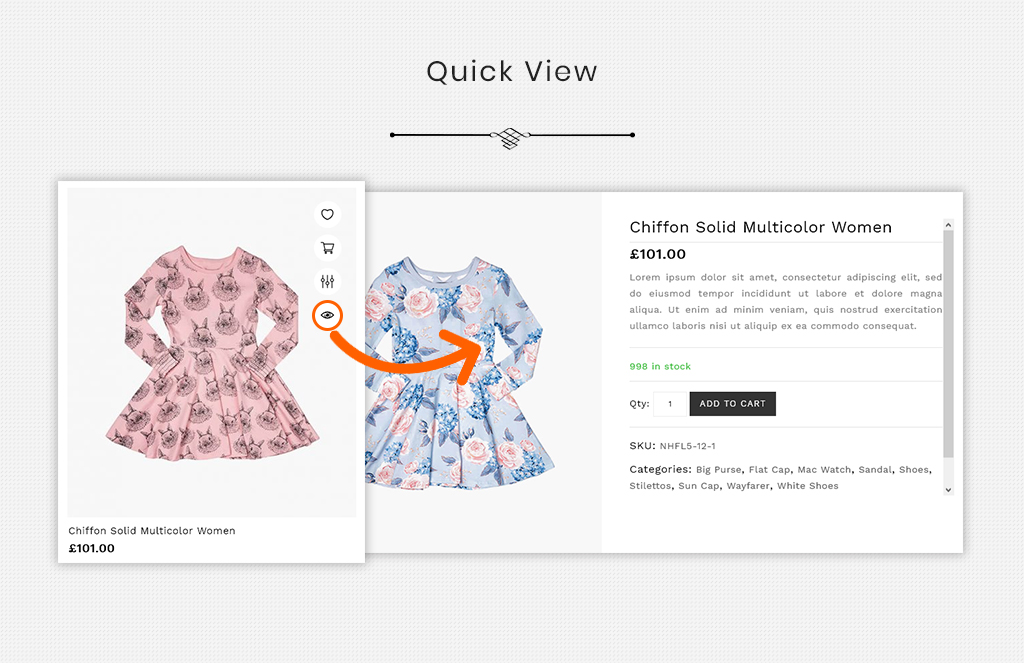Image resolution: width=1024 pixels, height=663 pixels.
Task: Open the Wayfarer category link
Action: pyautogui.click(x=748, y=486)
